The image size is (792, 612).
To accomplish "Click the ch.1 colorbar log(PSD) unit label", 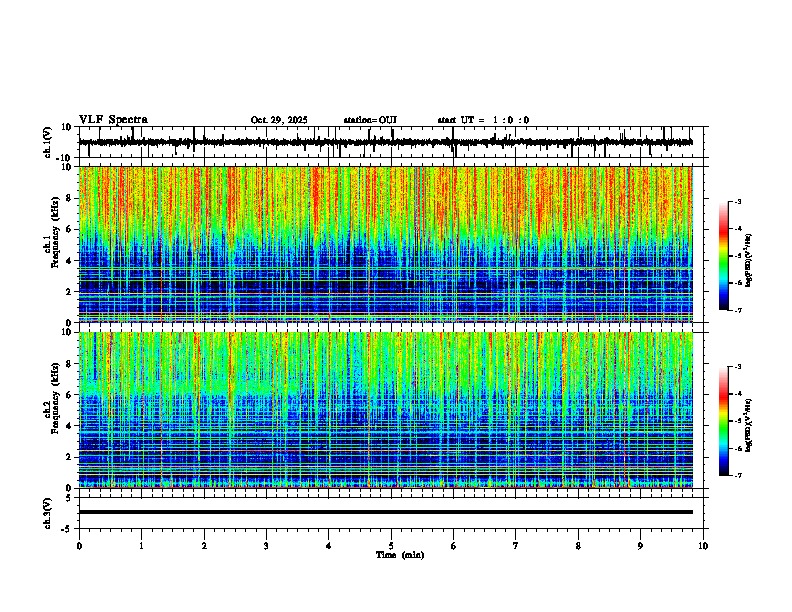I will (749, 261).
